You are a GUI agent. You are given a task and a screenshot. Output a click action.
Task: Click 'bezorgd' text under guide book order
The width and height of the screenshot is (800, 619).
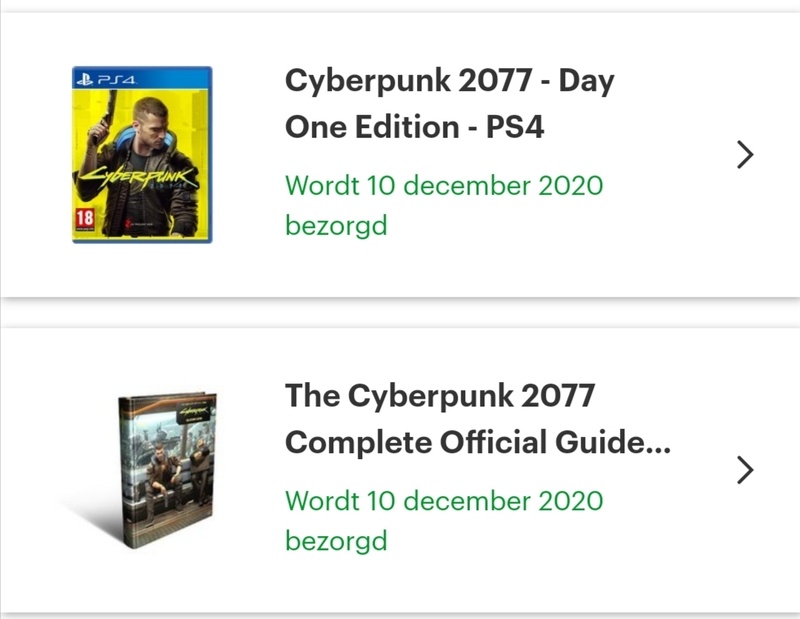[x=335, y=541]
